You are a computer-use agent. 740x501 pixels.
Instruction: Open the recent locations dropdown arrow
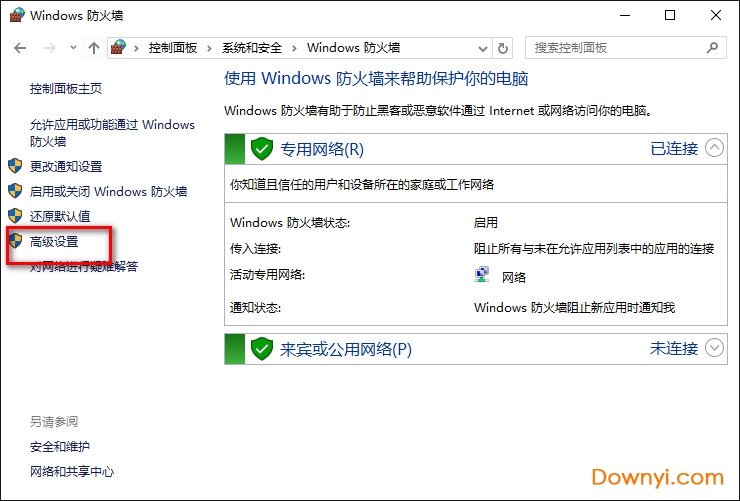point(73,47)
